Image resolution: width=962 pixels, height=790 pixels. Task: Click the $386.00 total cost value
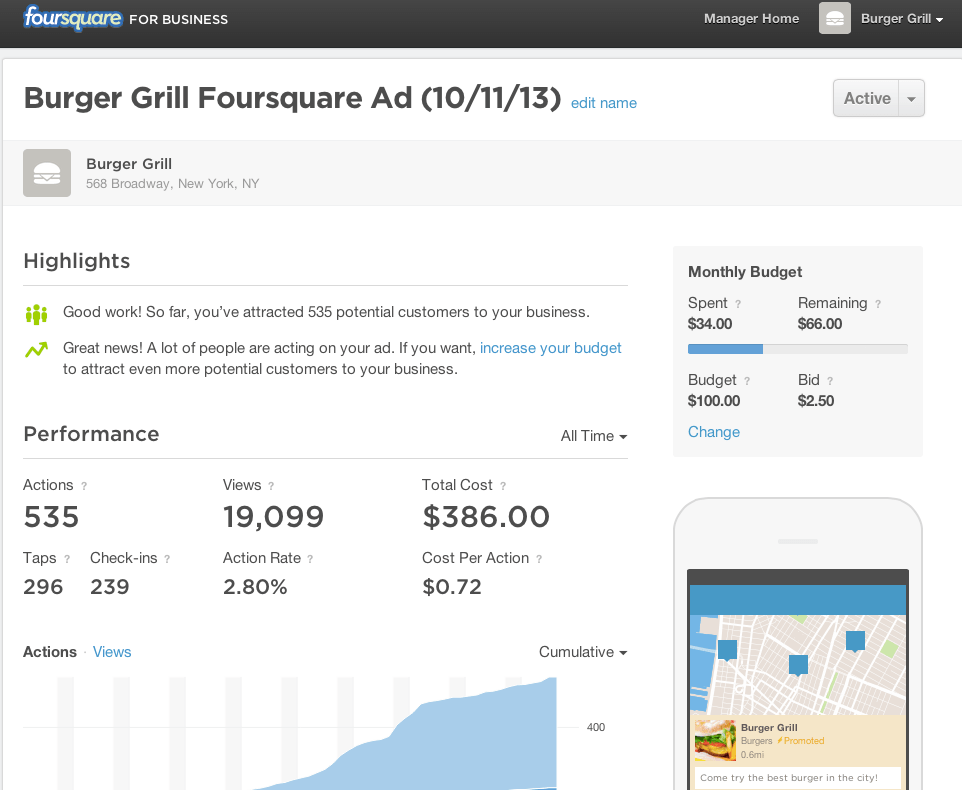pos(486,516)
